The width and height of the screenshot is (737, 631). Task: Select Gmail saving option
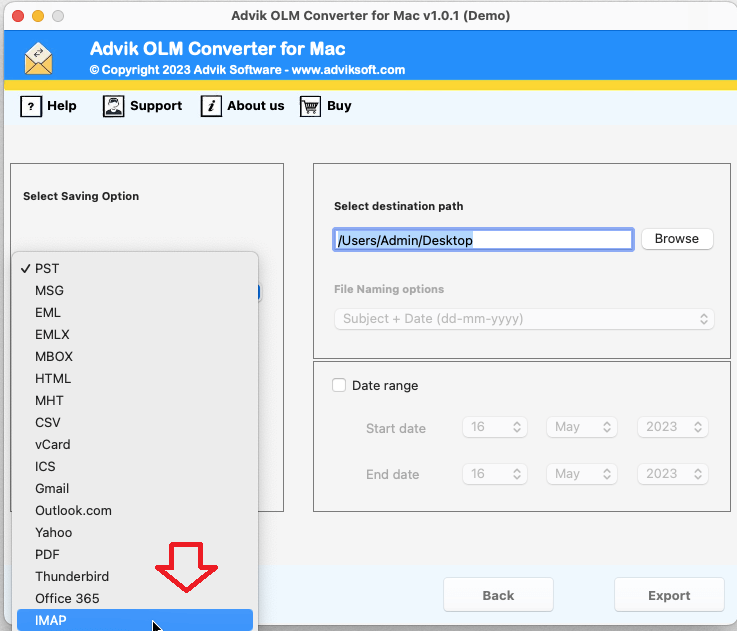pos(135,489)
